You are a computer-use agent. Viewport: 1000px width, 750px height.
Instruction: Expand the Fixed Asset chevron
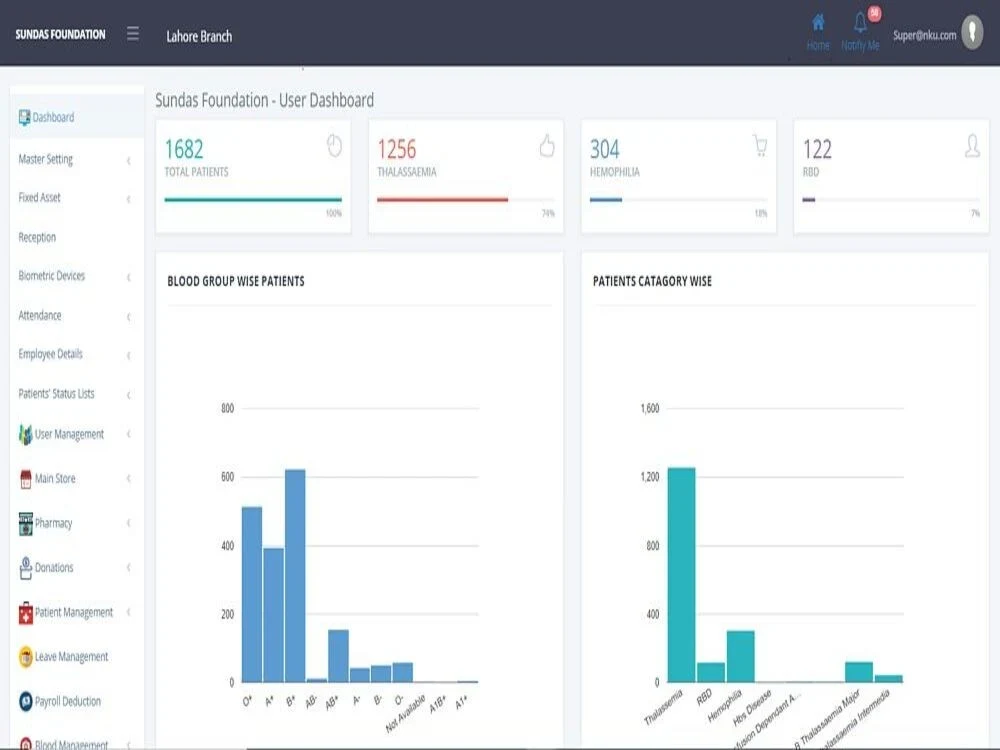pos(129,199)
